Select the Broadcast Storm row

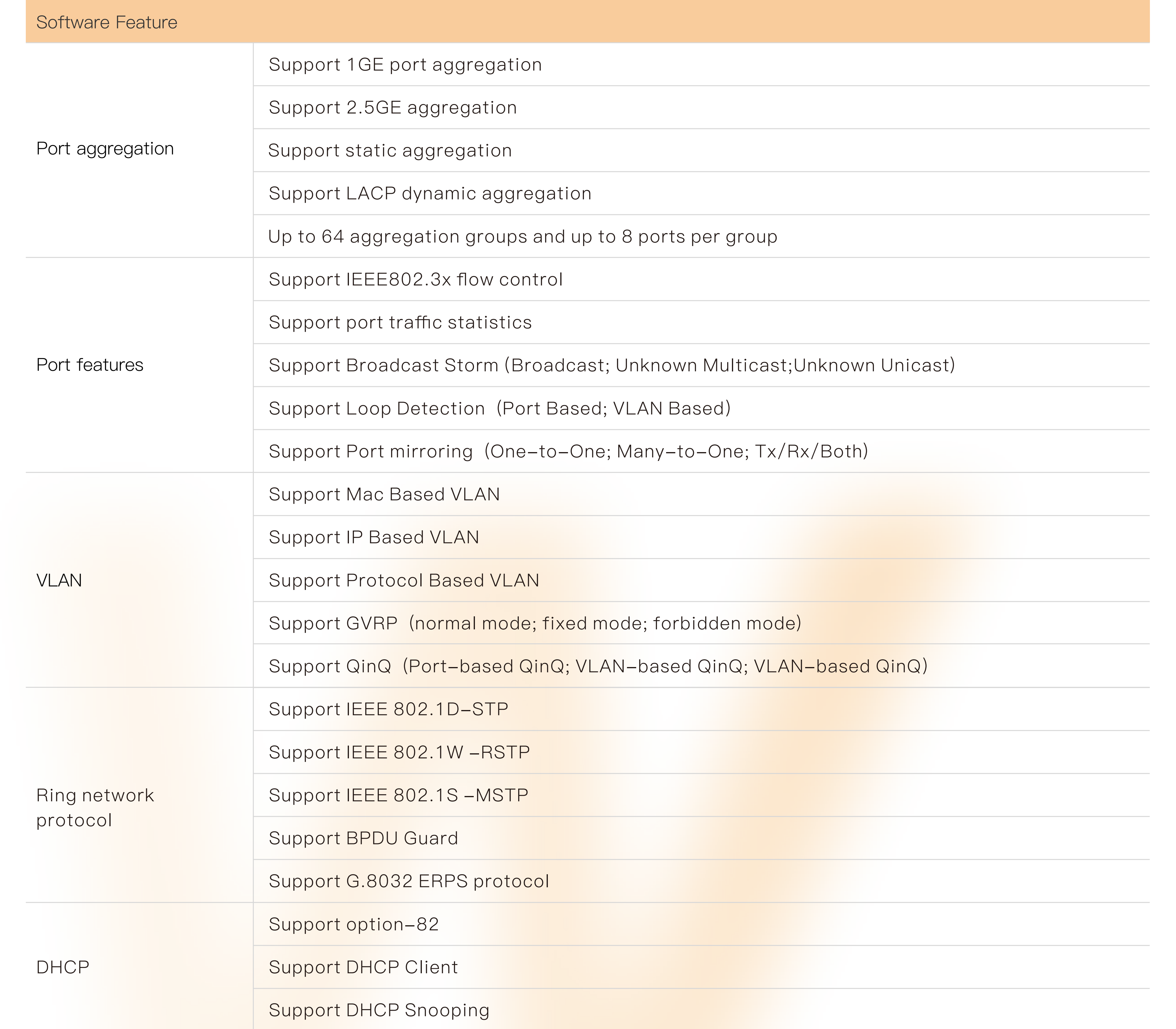(612, 365)
